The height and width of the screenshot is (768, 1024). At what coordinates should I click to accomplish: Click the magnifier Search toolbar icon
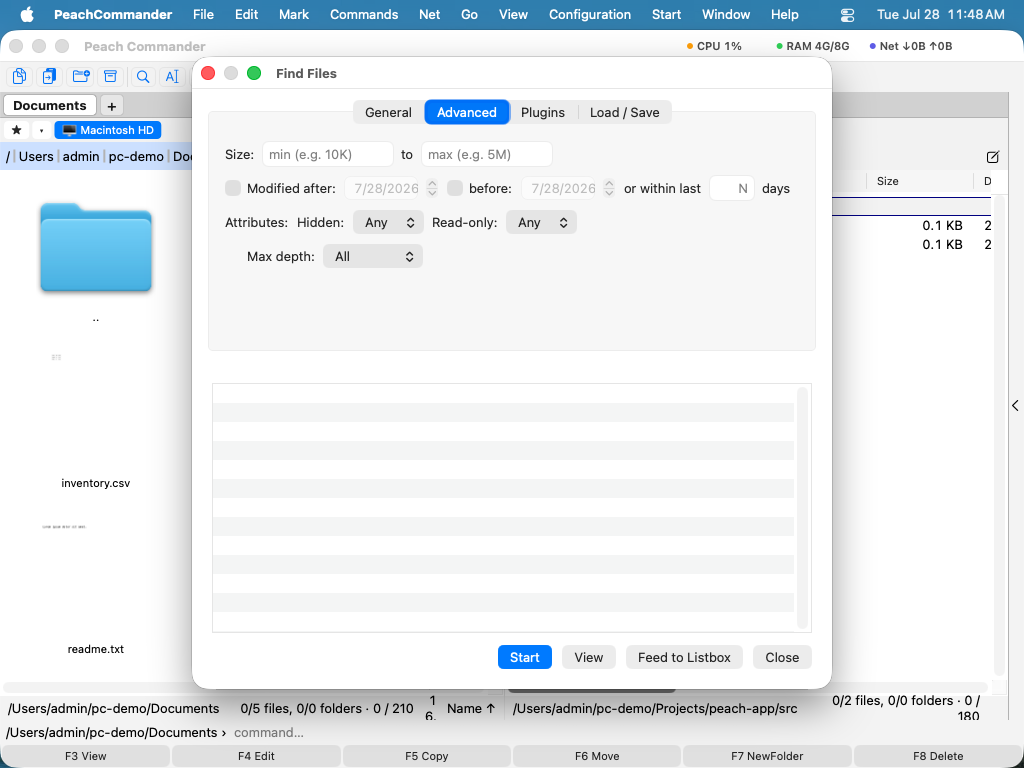pos(143,76)
